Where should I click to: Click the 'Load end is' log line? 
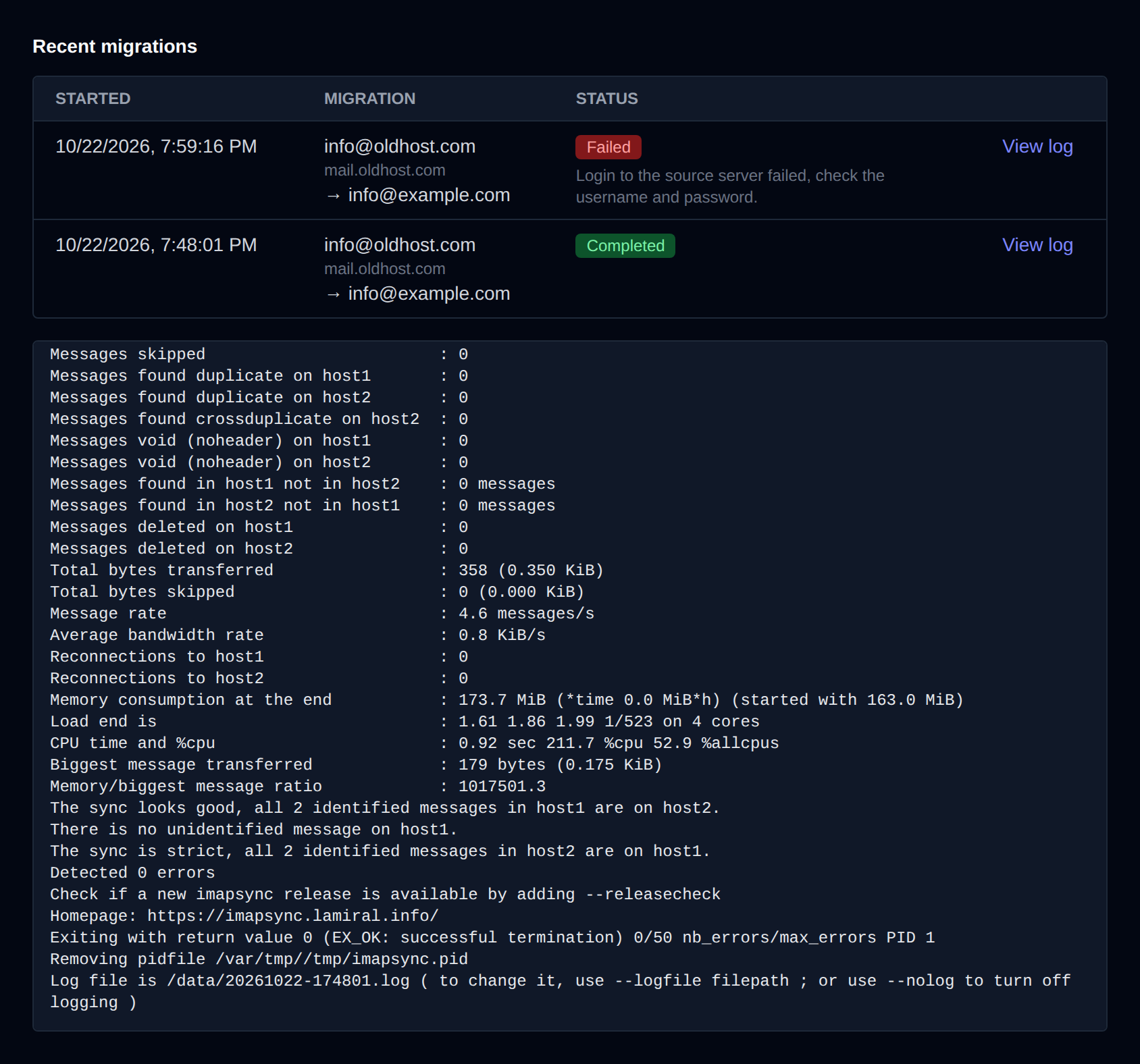405,722
